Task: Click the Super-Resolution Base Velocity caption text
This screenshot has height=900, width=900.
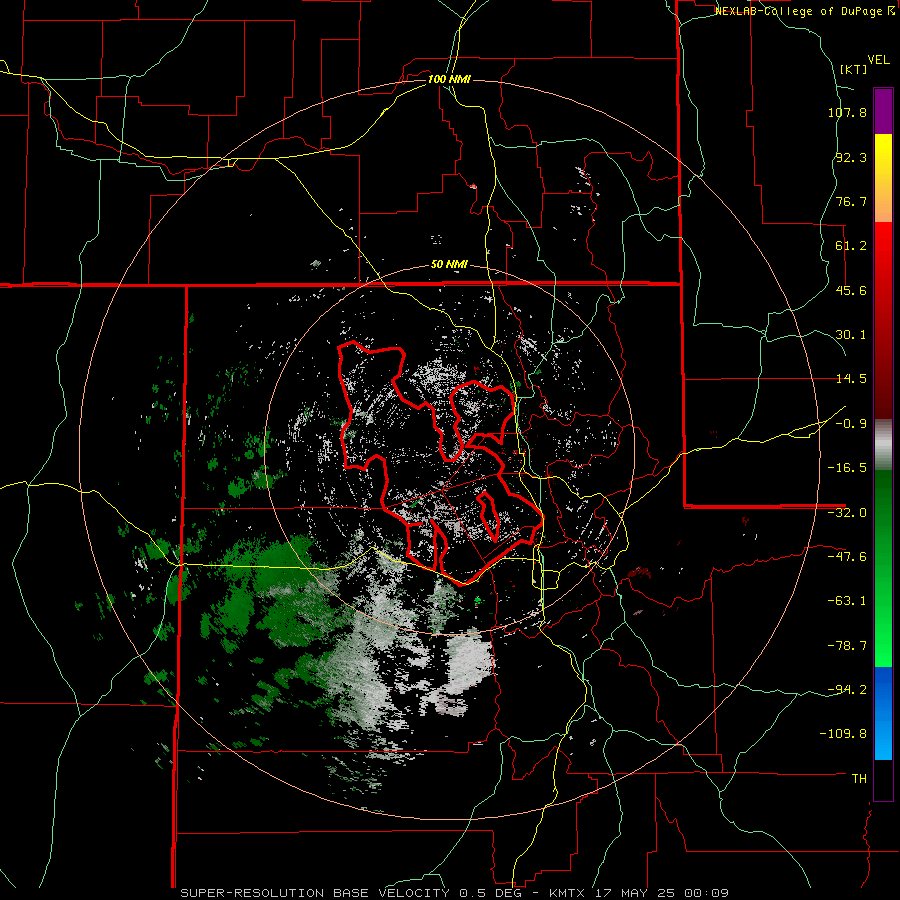Action: pyautogui.click(x=455, y=893)
